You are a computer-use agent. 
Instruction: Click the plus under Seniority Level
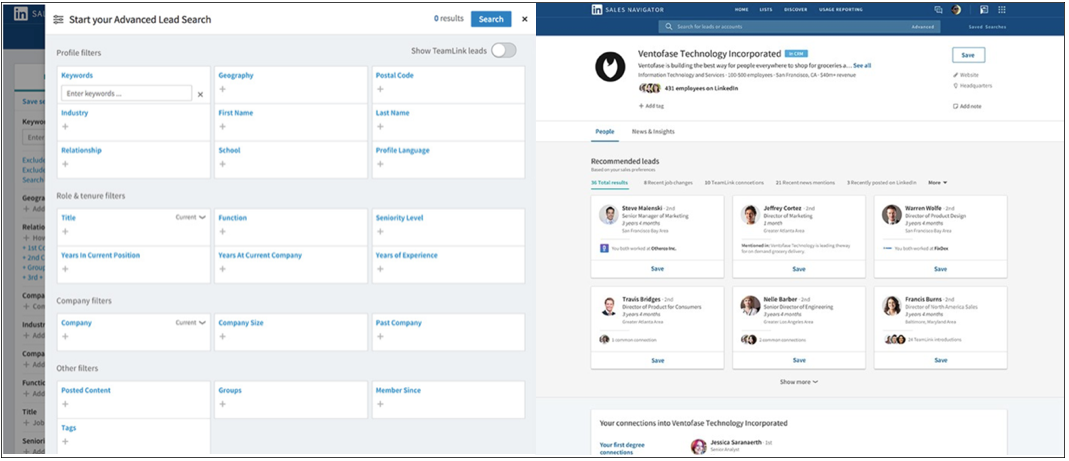tap(380, 232)
